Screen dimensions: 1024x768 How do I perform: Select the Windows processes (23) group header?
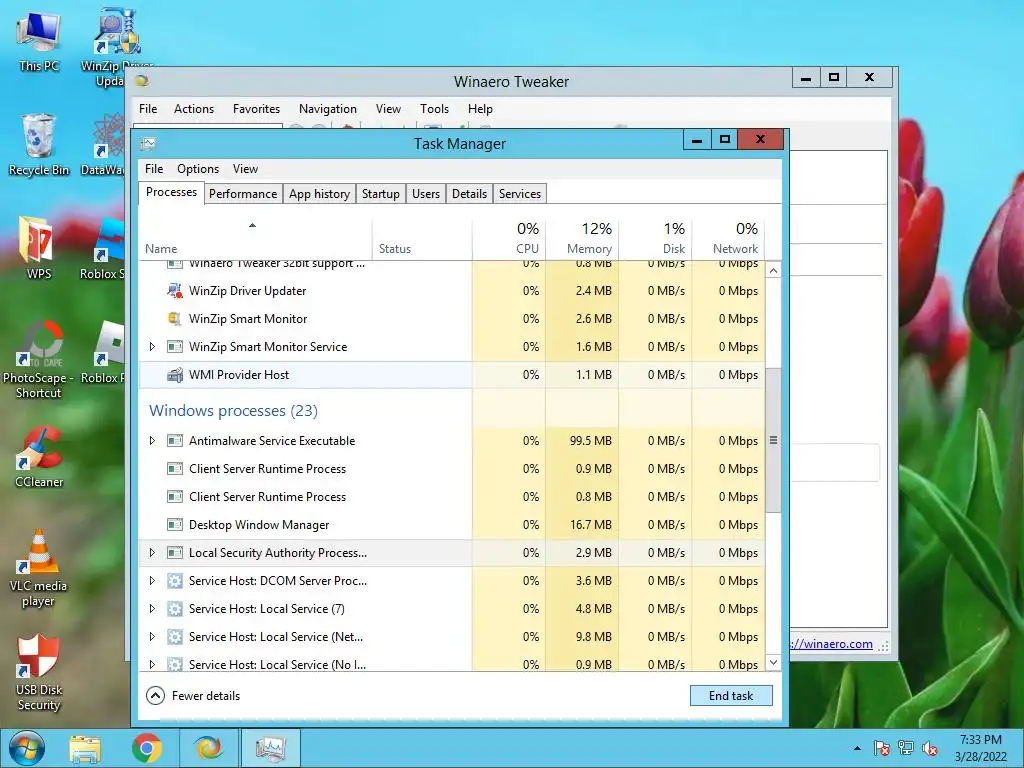tap(233, 411)
